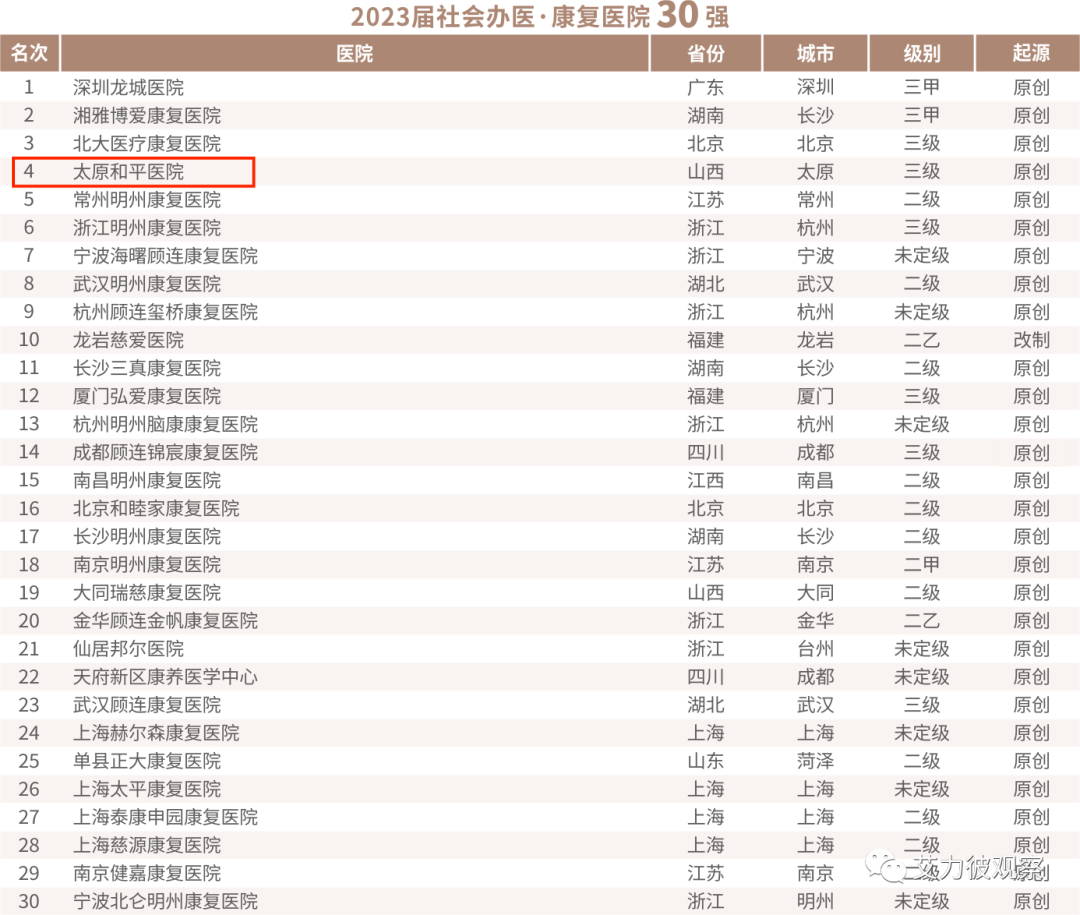Click rank number 22

29,677
